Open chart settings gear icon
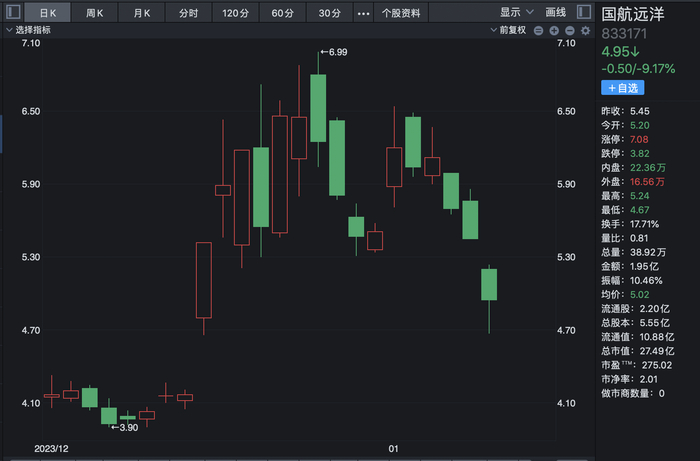Screen dimensions: 700x461 tap(585, 30)
